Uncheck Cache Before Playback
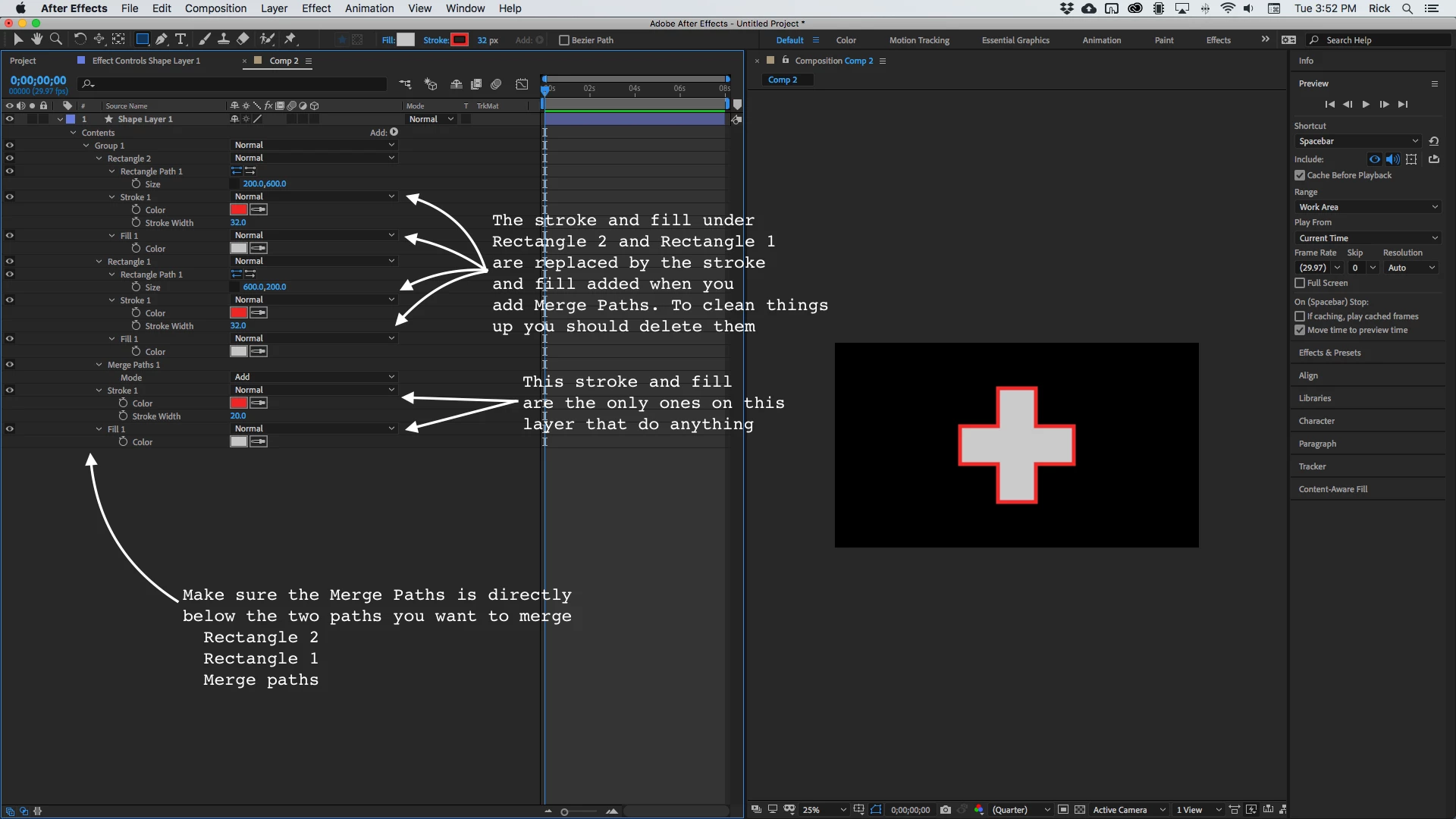Screen dimensions: 1456x819 tap(1300, 175)
